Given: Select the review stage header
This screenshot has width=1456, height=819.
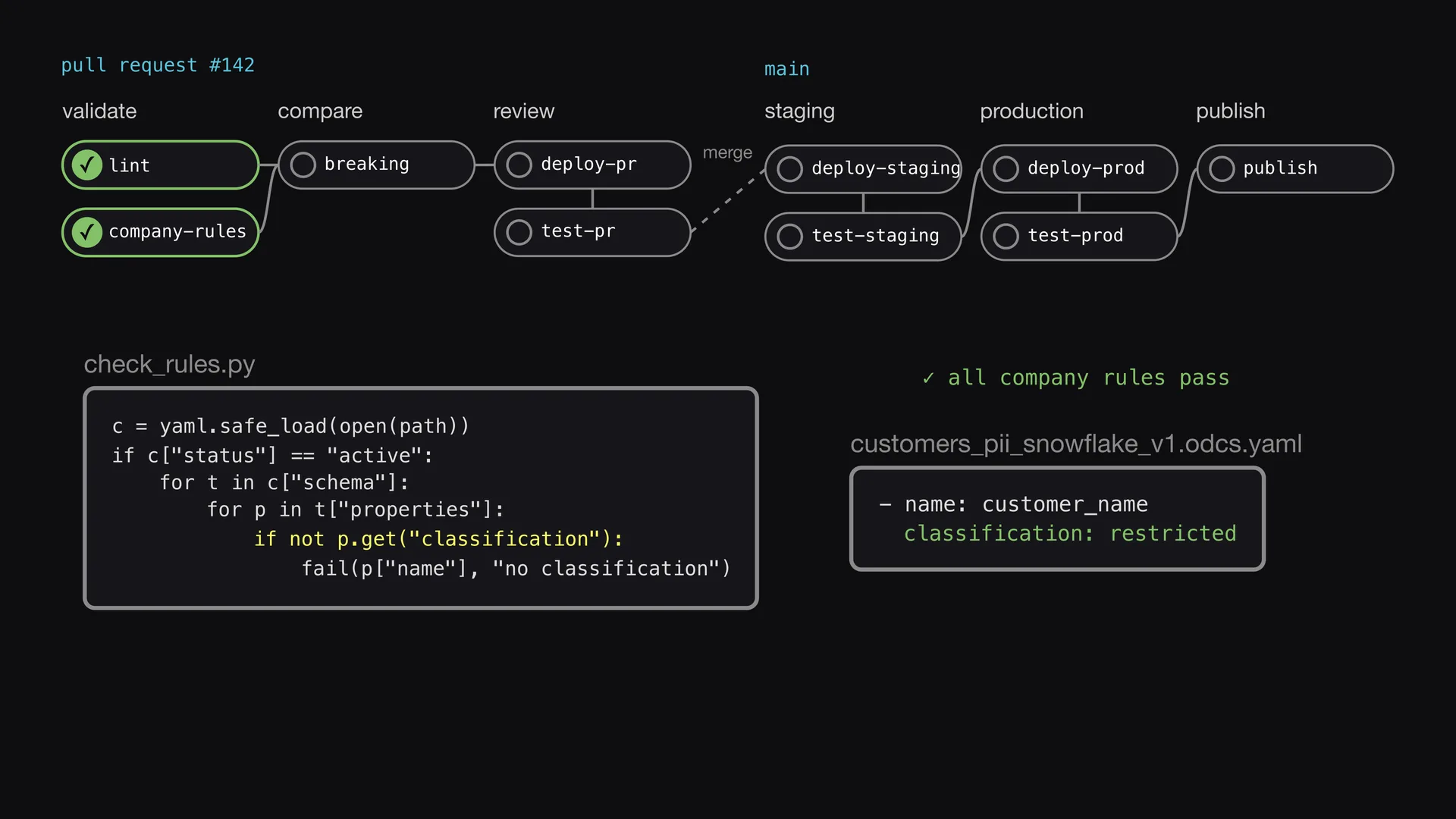Looking at the screenshot, I should click(524, 111).
